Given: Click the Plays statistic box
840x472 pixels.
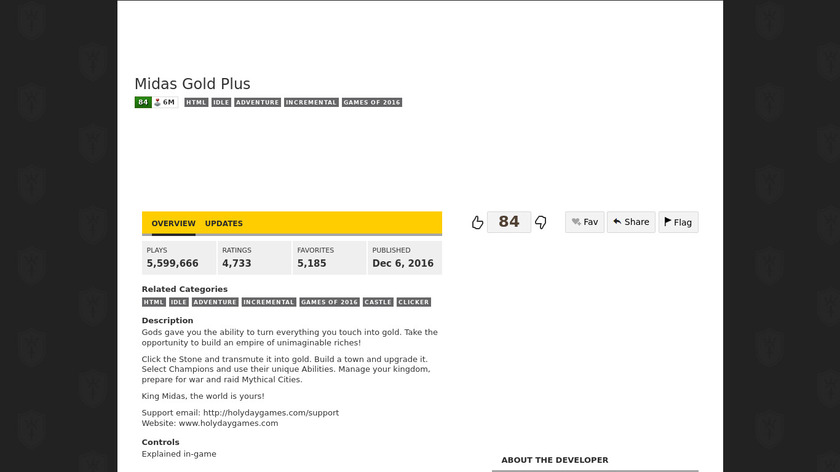Looking at the screenshot, I should coord(179,258).
